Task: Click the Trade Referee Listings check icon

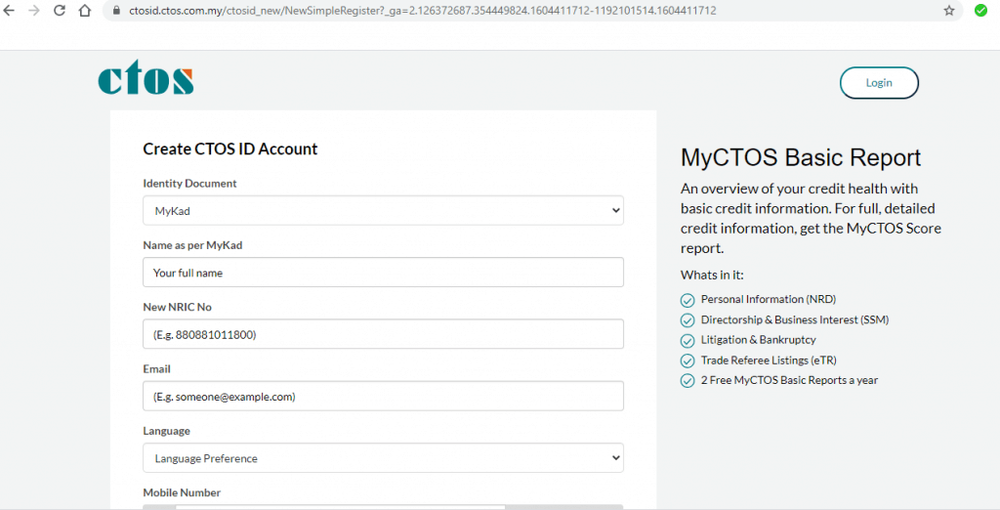Action: pos(687,361)
